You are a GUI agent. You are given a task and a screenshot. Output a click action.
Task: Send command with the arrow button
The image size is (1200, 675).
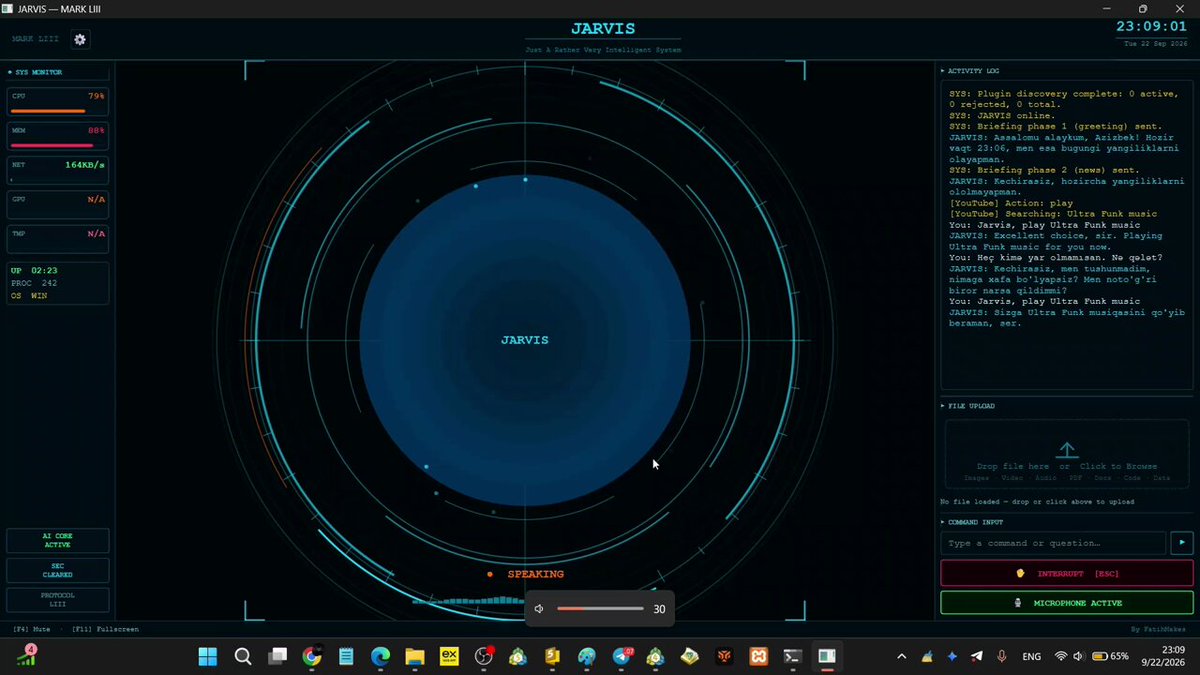coord(1181,543)
